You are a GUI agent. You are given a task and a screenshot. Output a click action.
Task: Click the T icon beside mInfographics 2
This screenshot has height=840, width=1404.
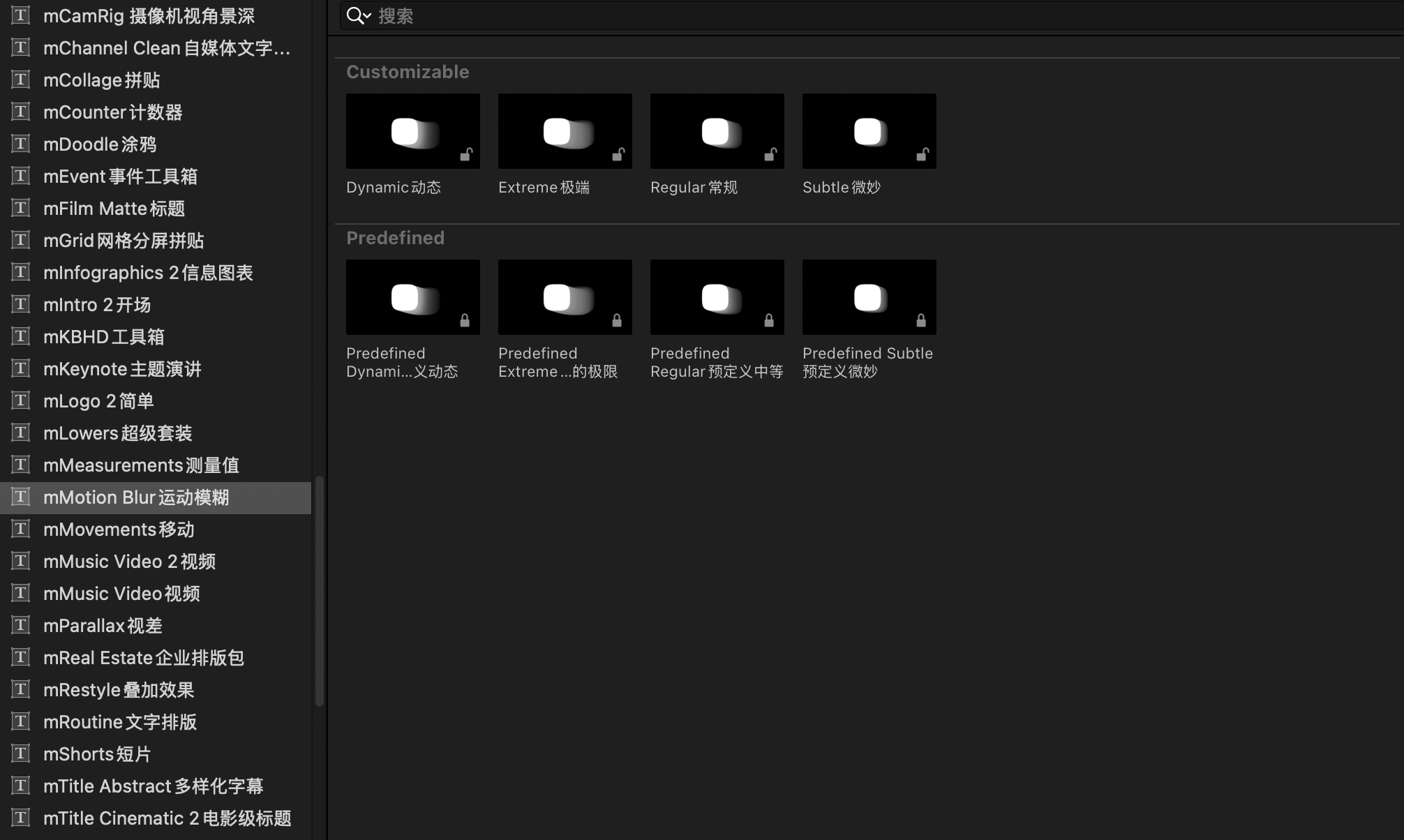(21, 272)
